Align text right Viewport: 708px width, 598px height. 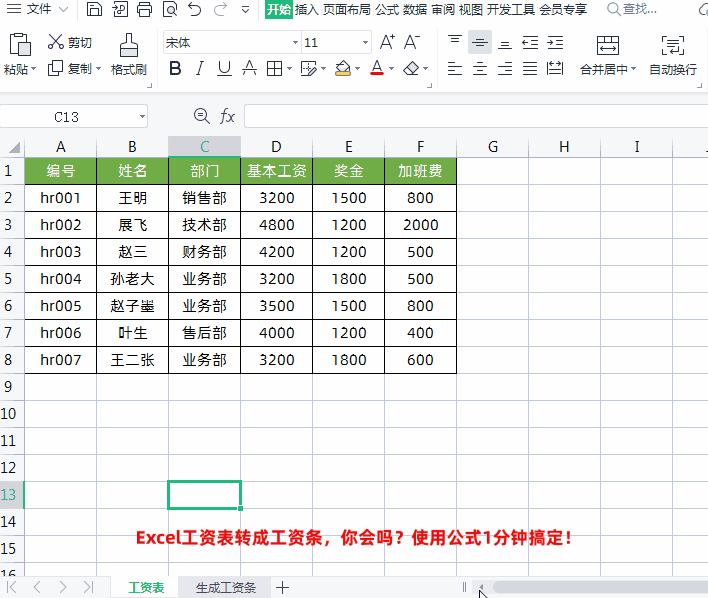[505, 69]
